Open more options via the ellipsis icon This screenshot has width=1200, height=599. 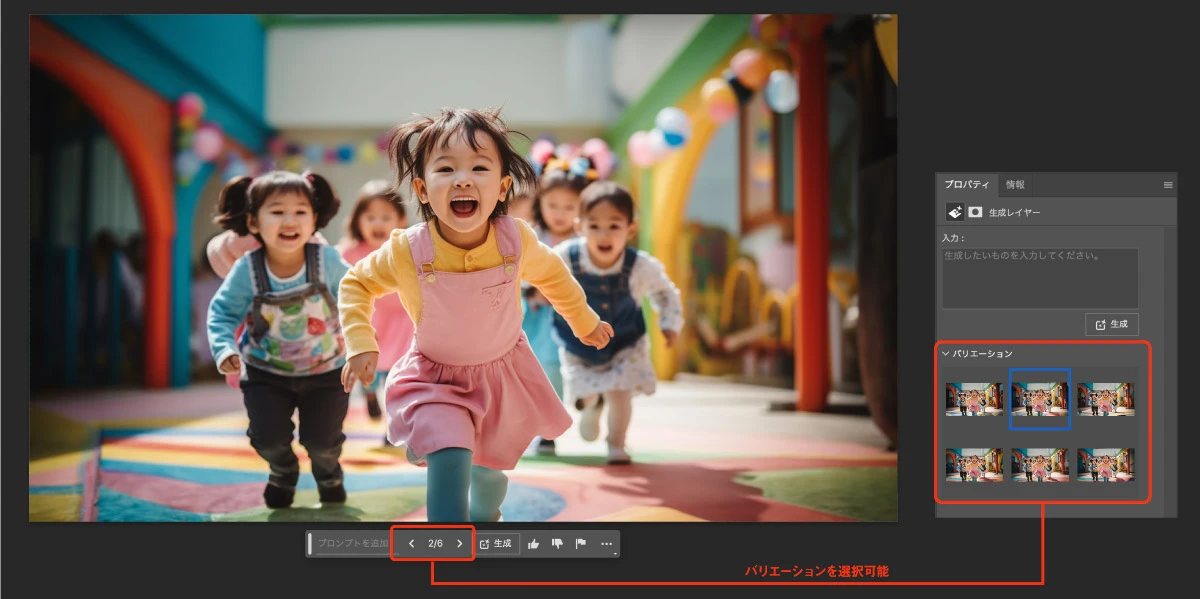pos(605,544)
